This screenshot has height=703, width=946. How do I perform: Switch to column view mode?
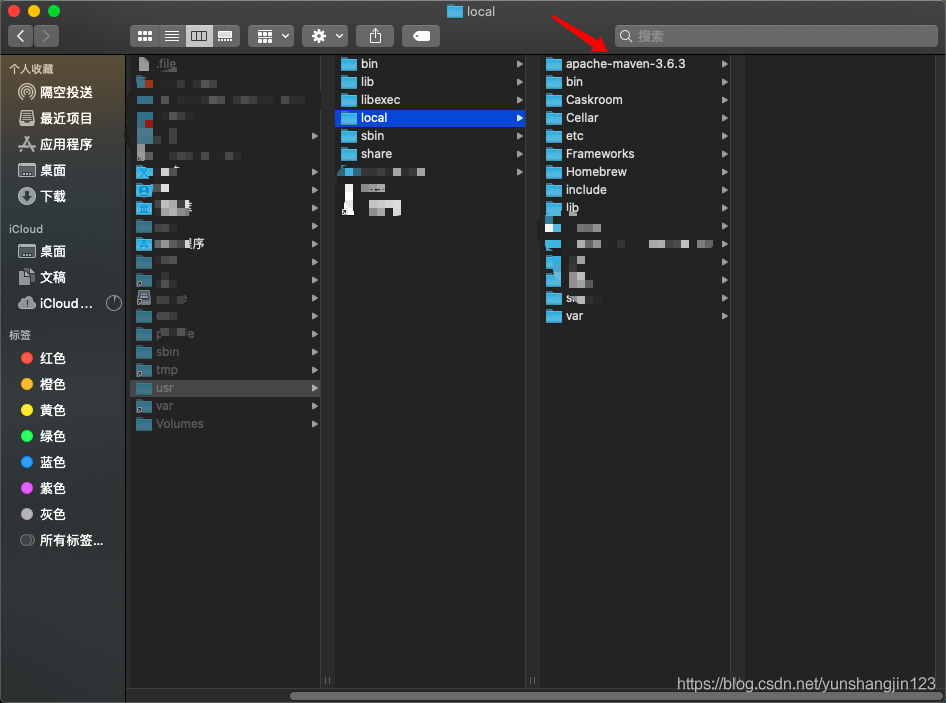[199, 36]
